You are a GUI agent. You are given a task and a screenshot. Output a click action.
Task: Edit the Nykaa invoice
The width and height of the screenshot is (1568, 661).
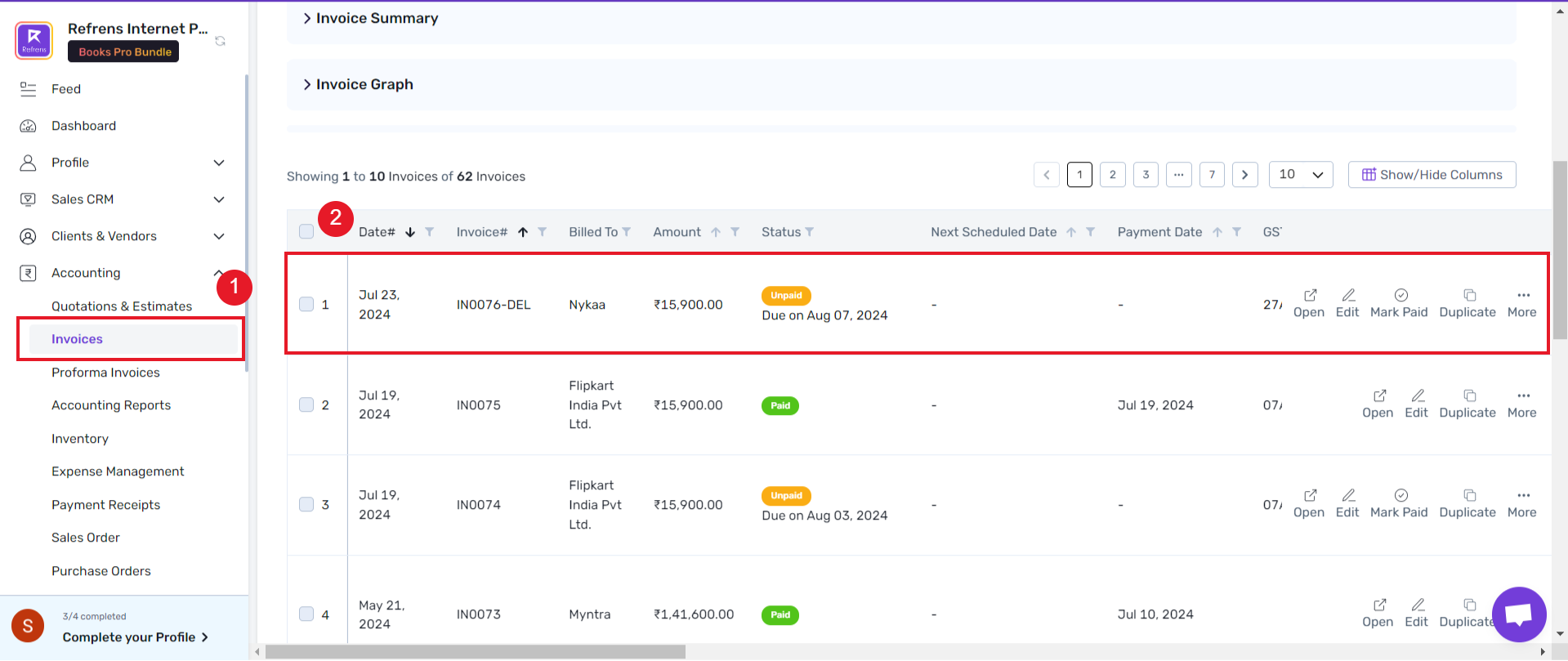[1347, 303]
